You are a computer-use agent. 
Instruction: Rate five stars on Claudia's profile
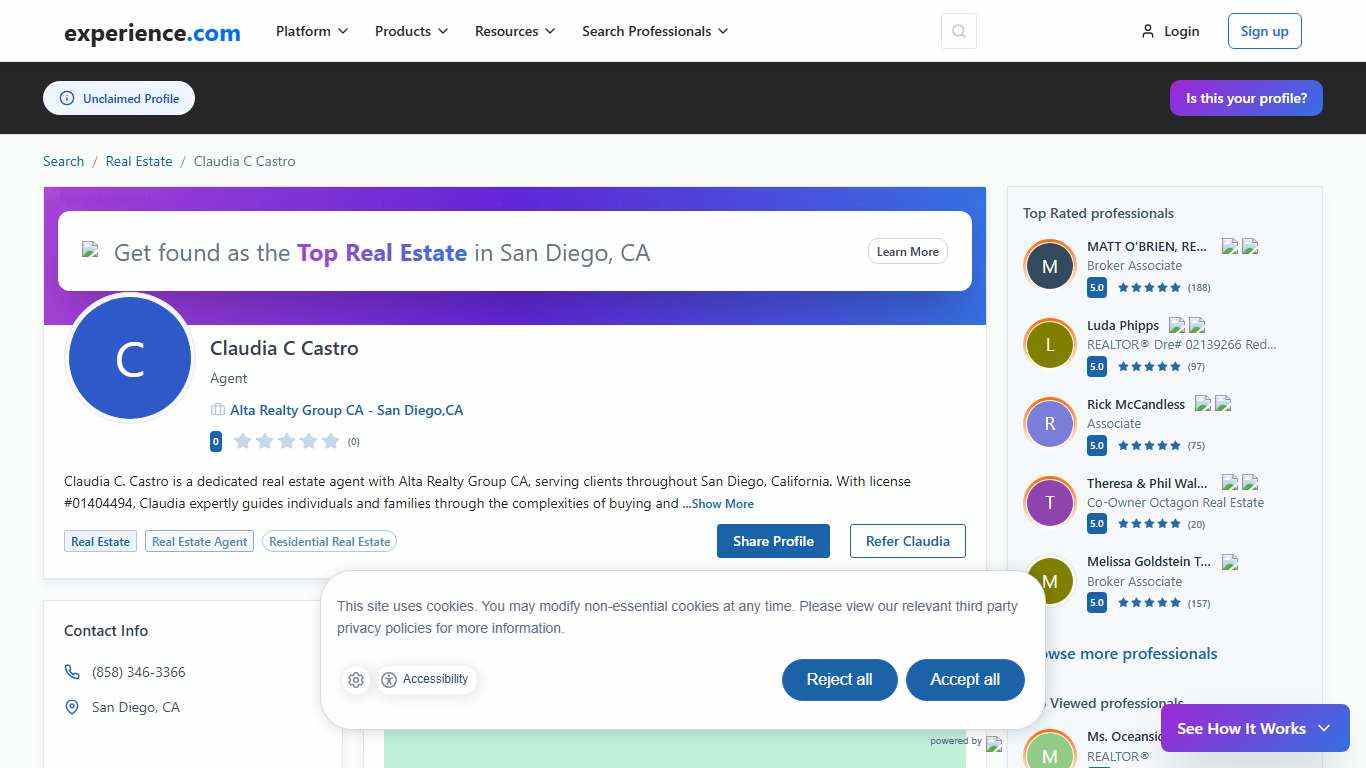330,440
